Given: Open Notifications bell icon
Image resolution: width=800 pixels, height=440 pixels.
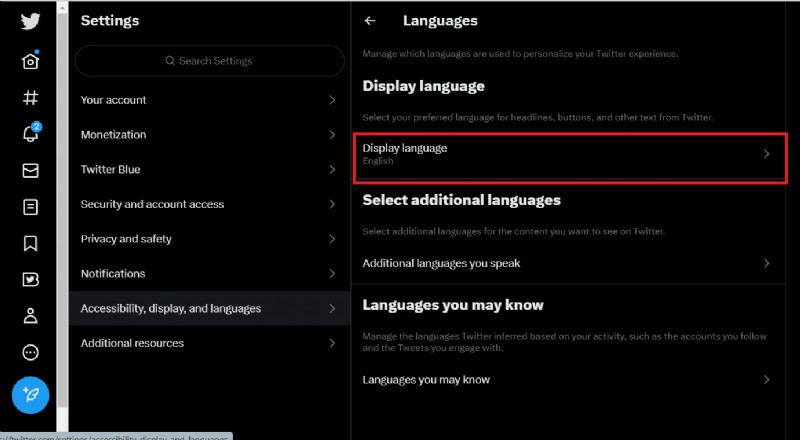Looking at the screenshot, I should point(31,133).
